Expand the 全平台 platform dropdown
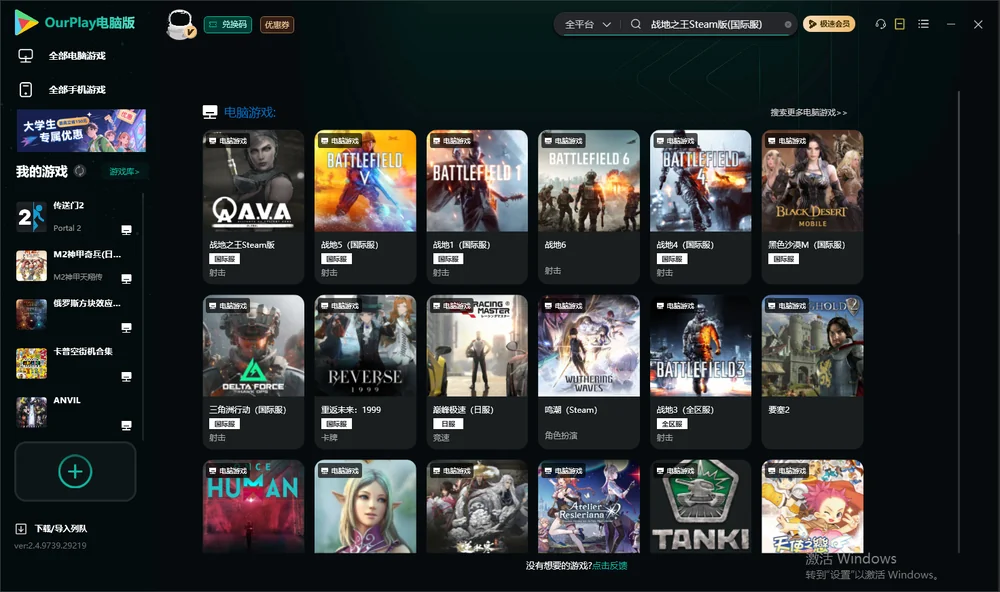 point(587,24)
